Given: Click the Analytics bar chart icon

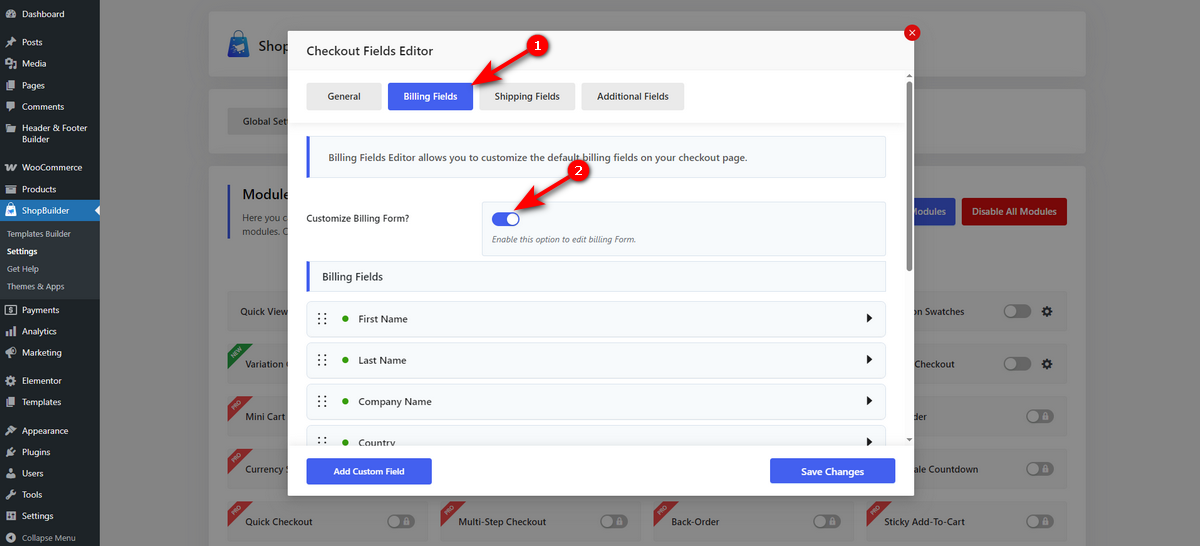Looking at the screenshot, I should [10, 331].
